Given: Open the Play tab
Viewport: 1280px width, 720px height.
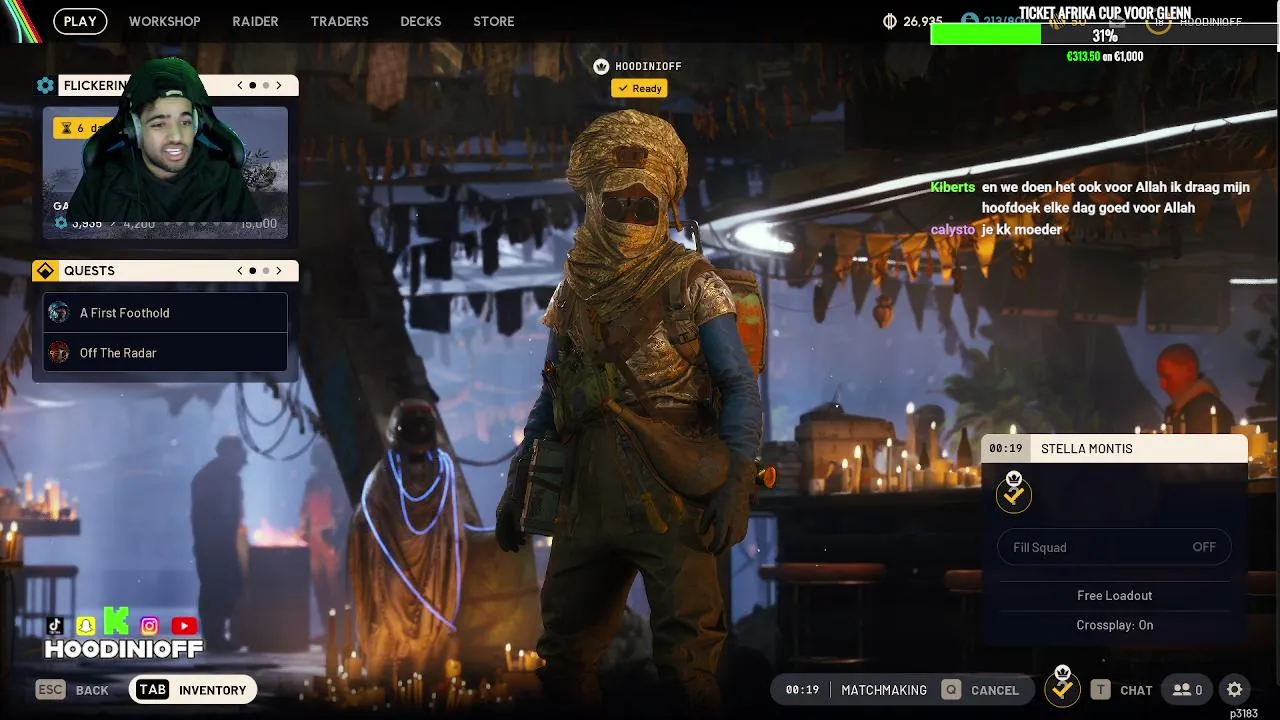Looking at the screenshot, I should (80, 21).
